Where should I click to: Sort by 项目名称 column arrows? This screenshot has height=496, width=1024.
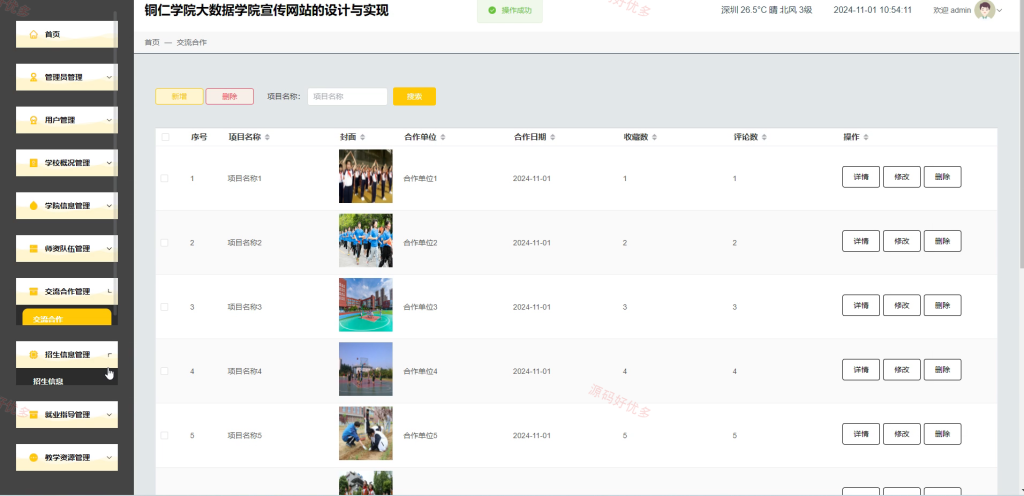266,137
